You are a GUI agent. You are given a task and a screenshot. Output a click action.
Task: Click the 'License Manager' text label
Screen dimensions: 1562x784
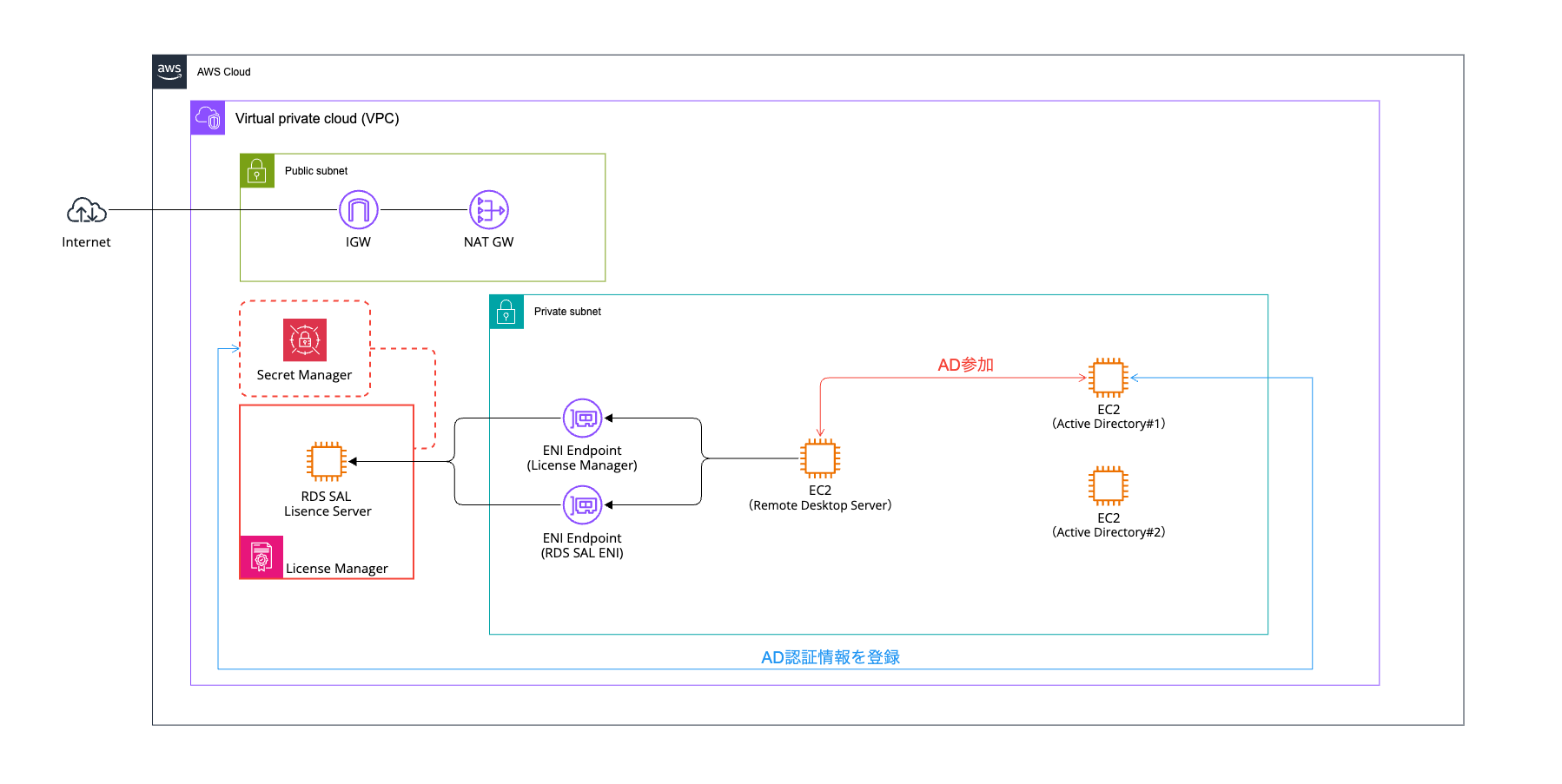point(337,569)
